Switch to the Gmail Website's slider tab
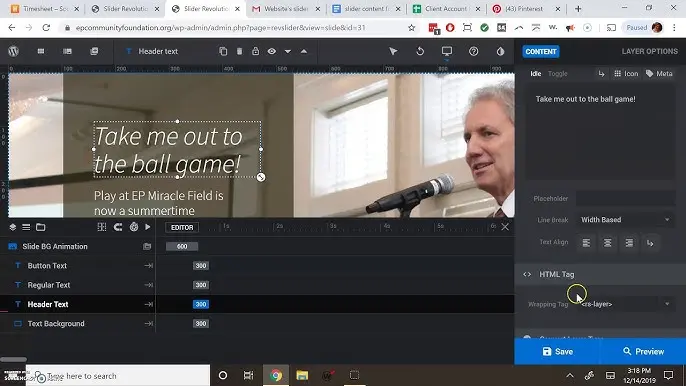 [x=286, y=9]
